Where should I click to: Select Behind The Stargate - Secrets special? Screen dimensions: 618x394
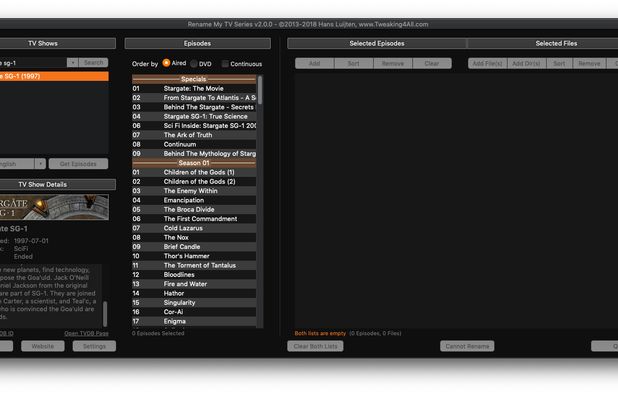click(x=194, y=107)
